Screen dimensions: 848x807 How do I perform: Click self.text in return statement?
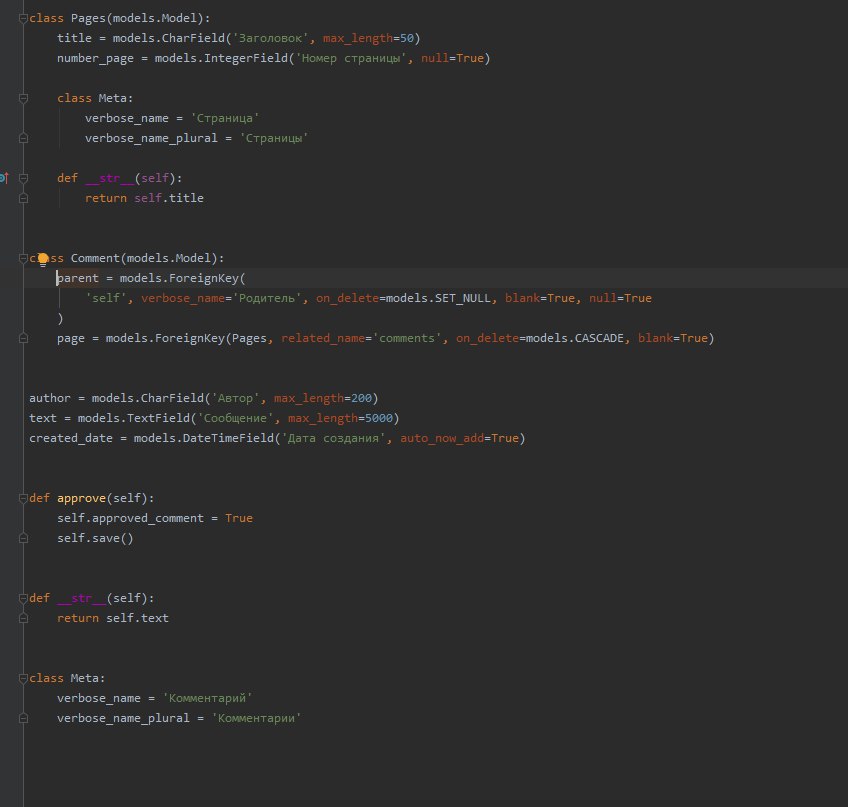click(x=137, y=618)
